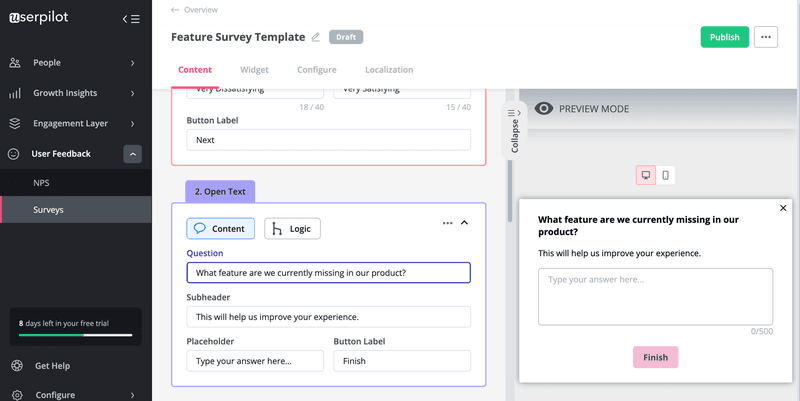Switch preview to mobile view
This screenshot has height=401, width=800.
pos(666,175)
